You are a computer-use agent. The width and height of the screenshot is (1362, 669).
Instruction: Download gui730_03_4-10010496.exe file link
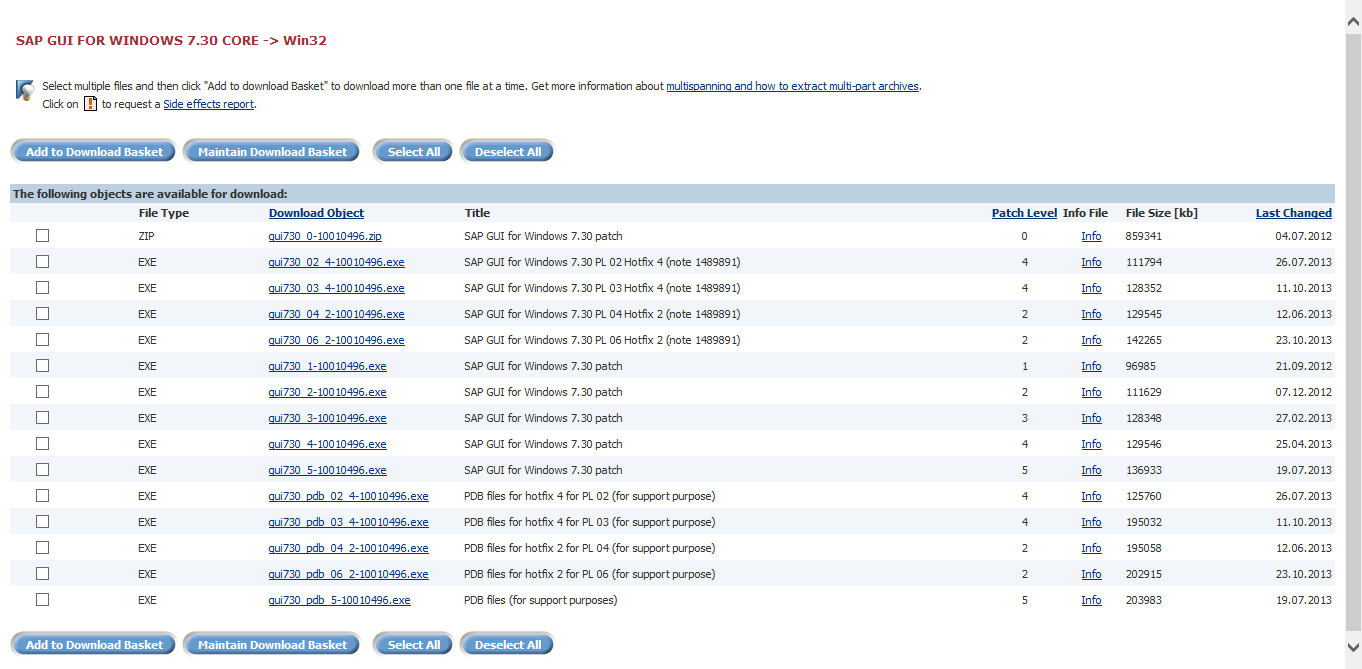click(x=337, y=288)
